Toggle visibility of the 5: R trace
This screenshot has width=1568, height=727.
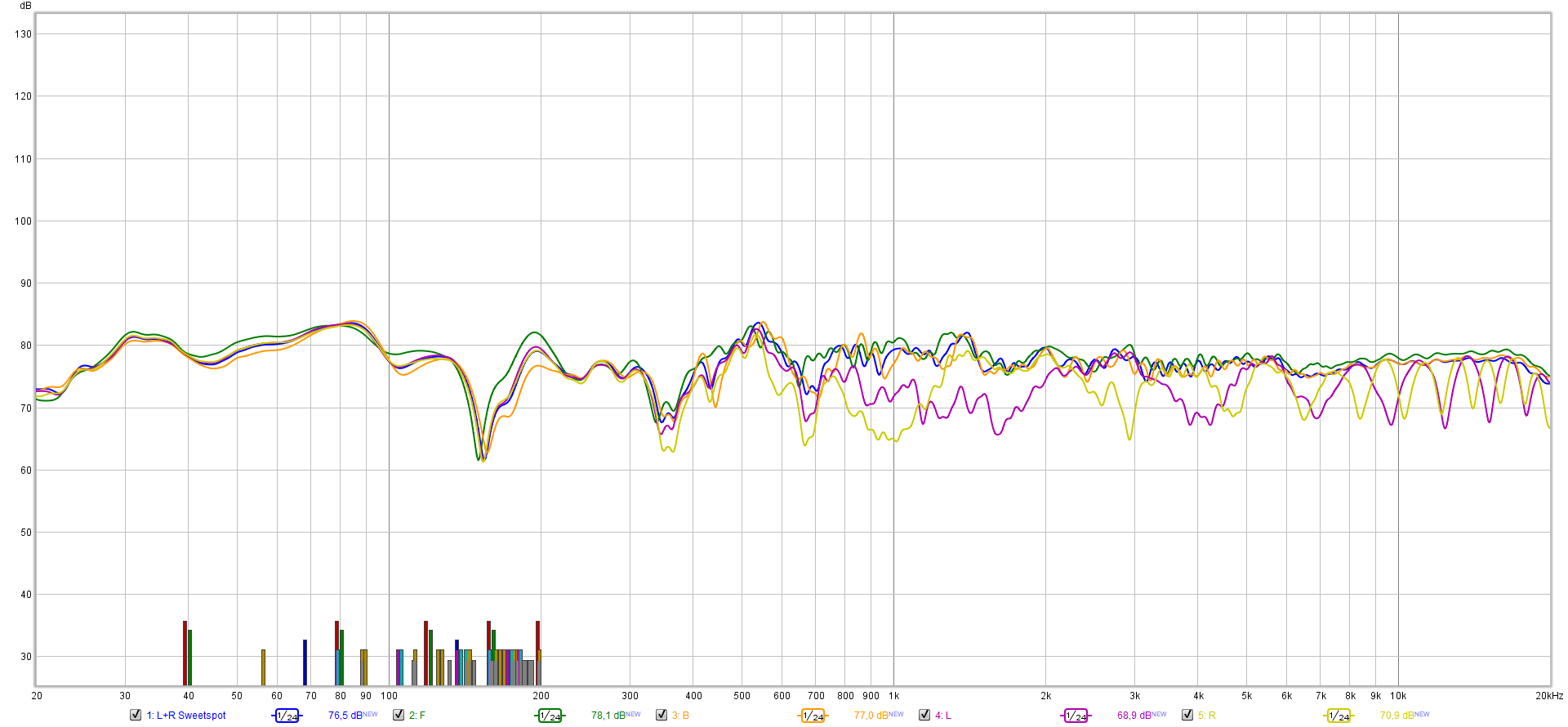(1187, 715)
